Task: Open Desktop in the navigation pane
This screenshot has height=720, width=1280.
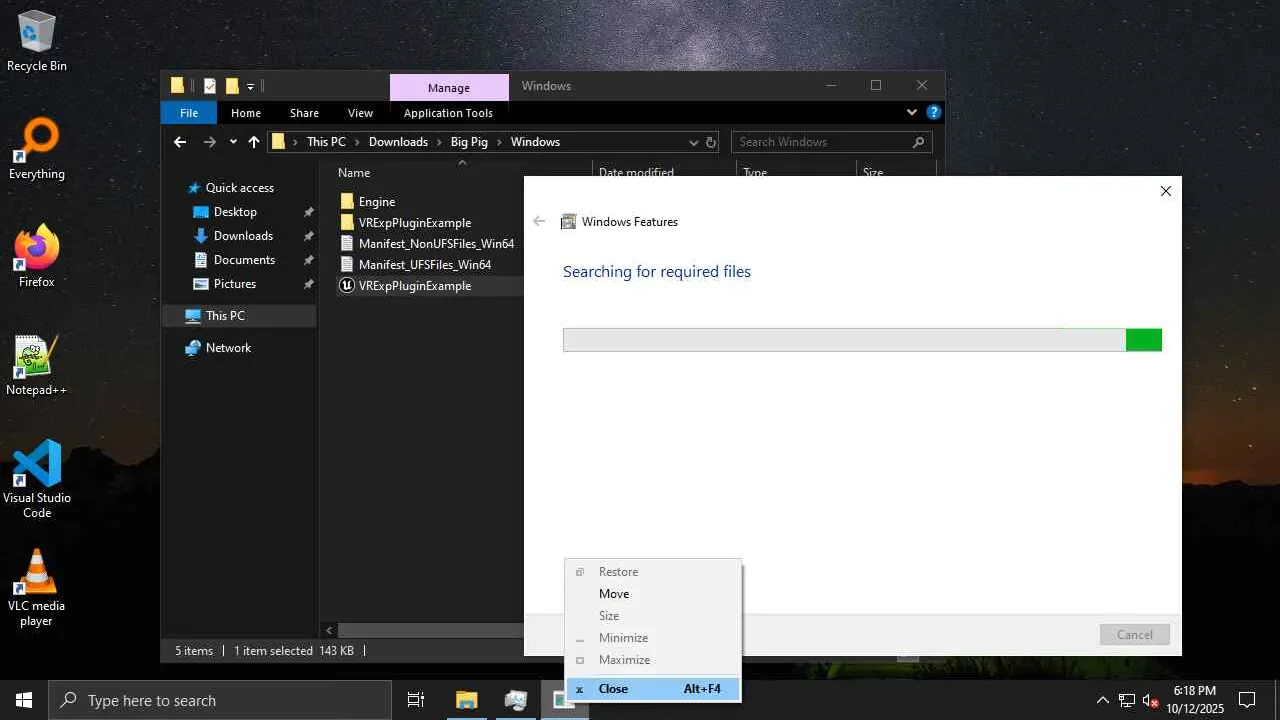Action: point(235,212)
